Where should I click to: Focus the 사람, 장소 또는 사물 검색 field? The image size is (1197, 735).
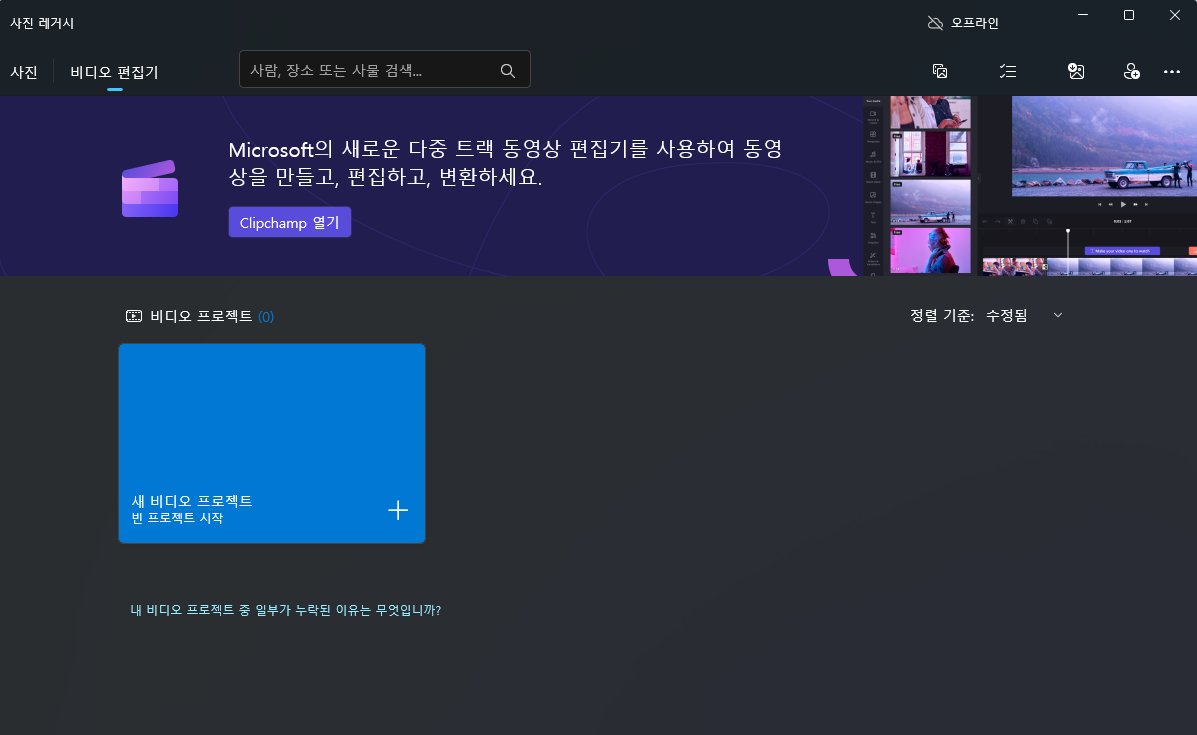pyautogui.click(x=384, y=69)
